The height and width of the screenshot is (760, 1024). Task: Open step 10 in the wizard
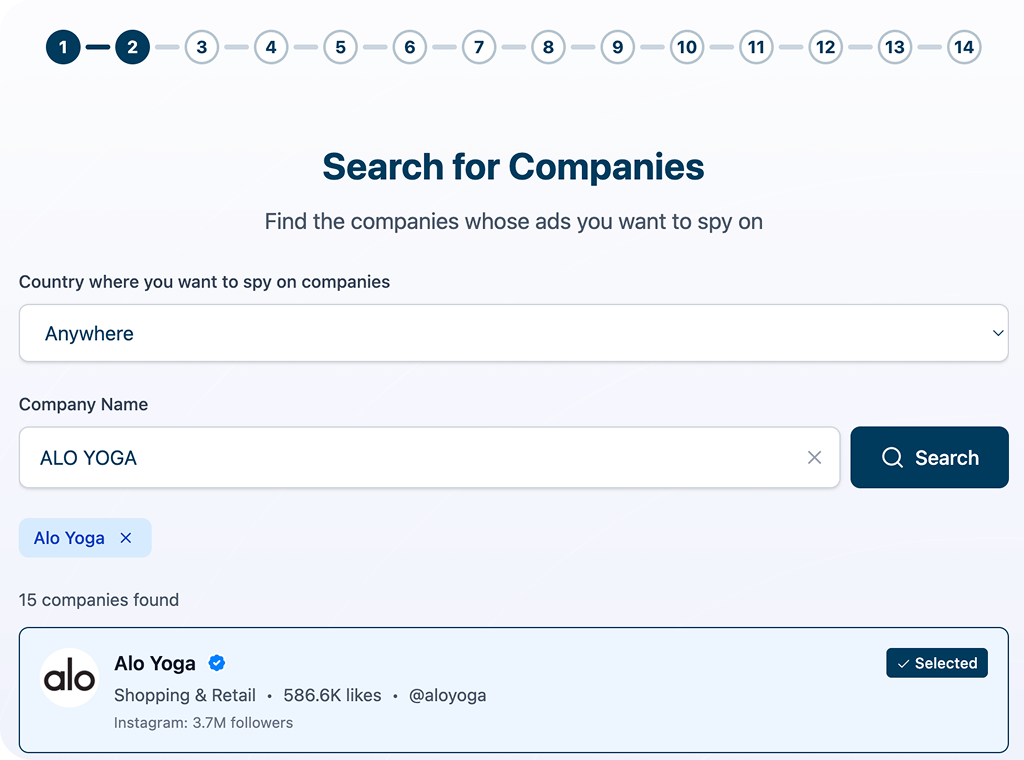pos(686,47)
